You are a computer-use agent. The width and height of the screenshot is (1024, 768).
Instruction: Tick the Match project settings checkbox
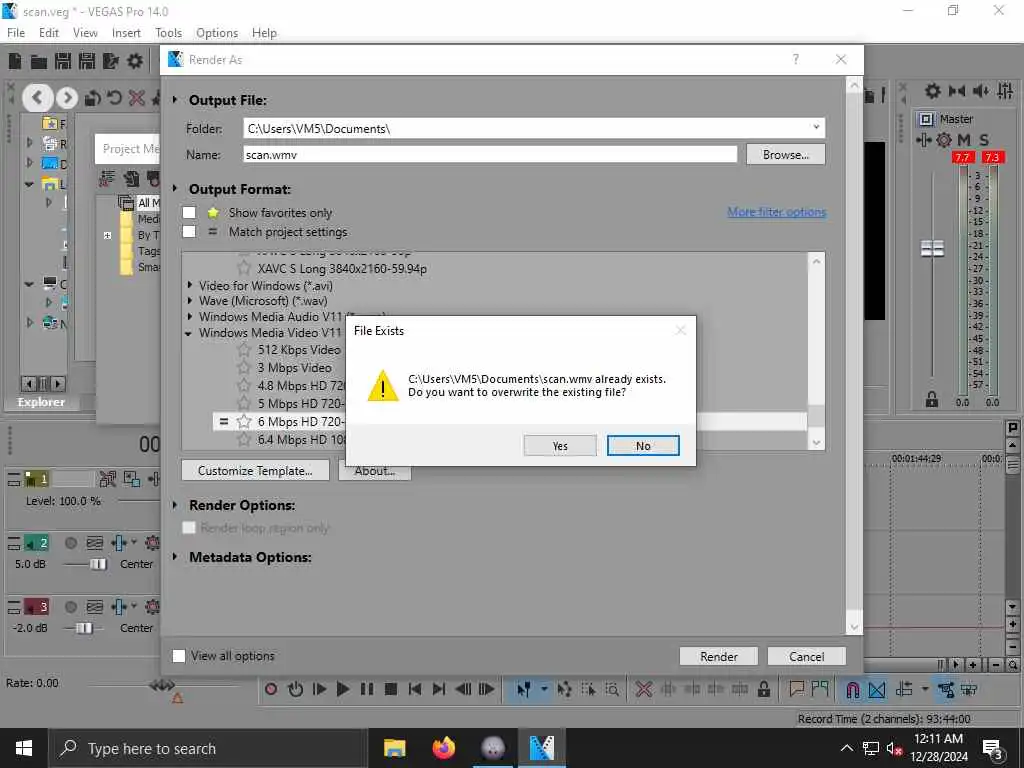point(189,231)
